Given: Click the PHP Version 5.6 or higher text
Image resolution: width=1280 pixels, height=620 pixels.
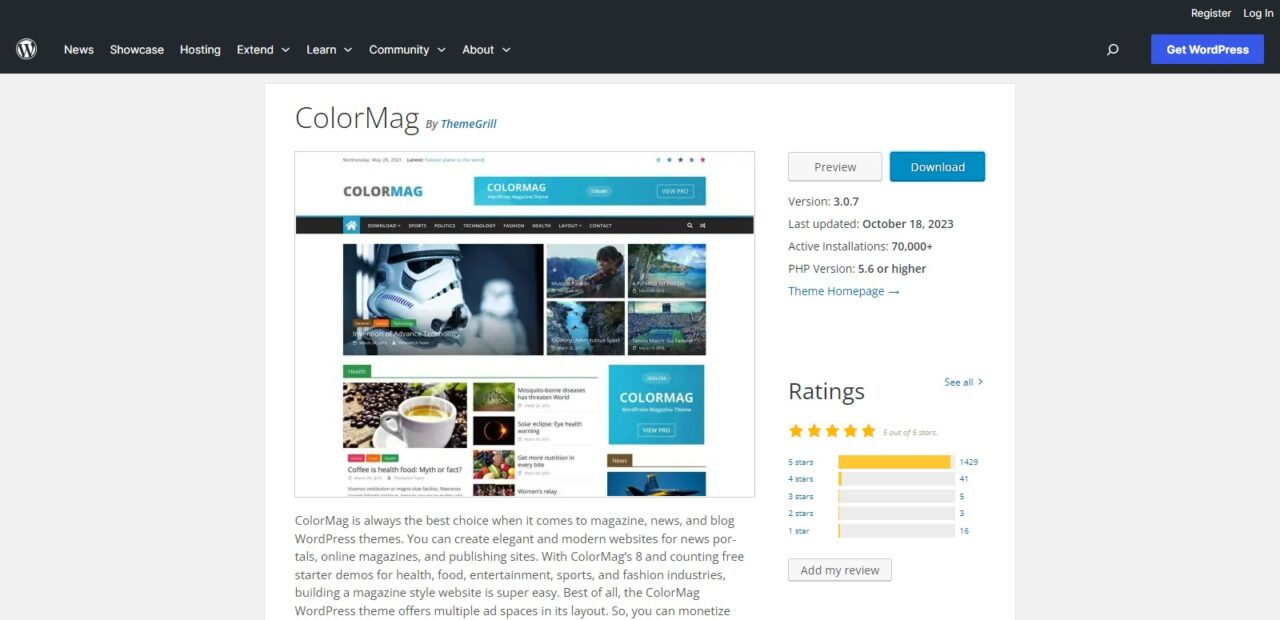Looking at the screenshot, I should point(857,268).
